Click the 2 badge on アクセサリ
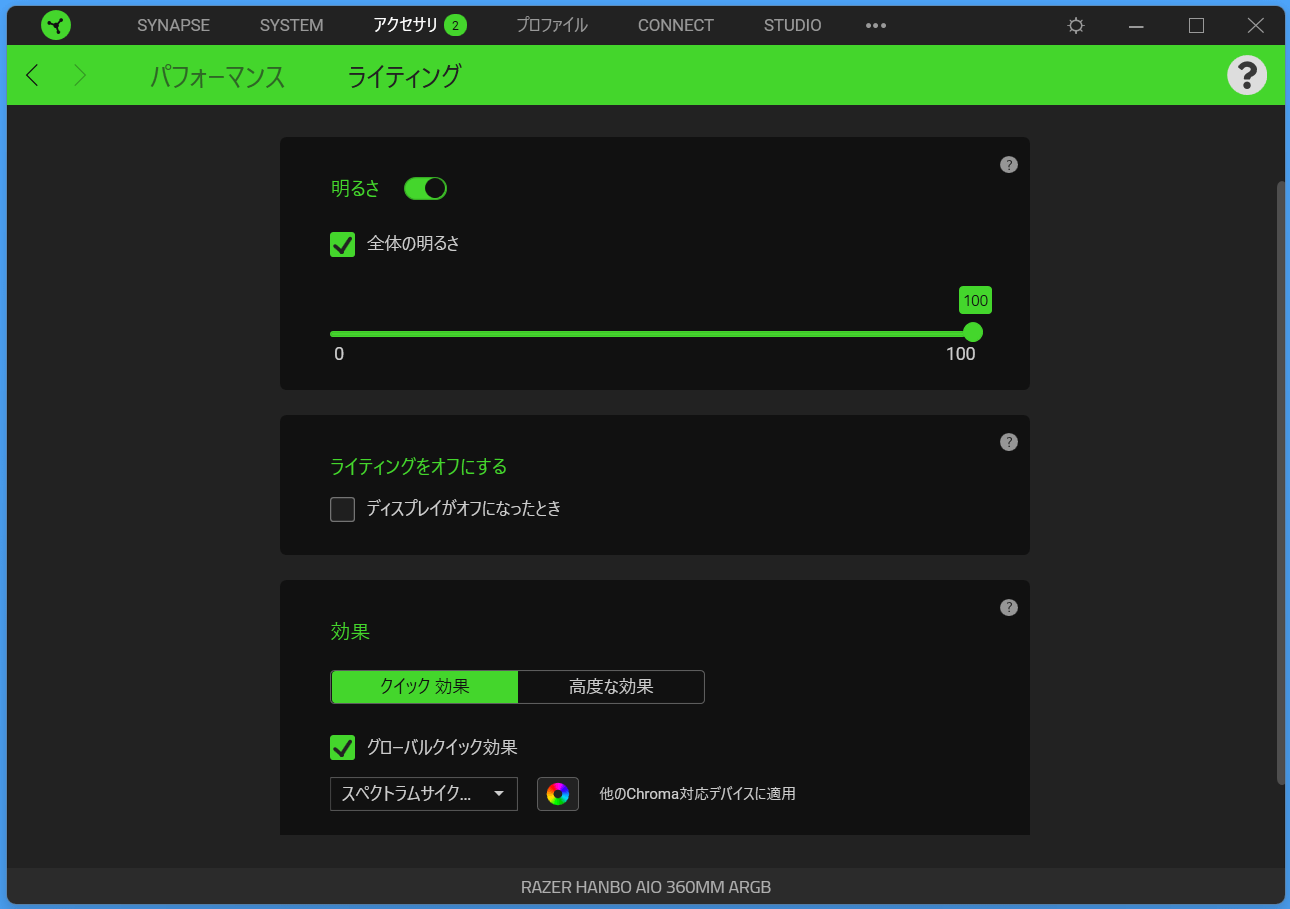This screenshot has width=1290, height=909. pos(455,26)
